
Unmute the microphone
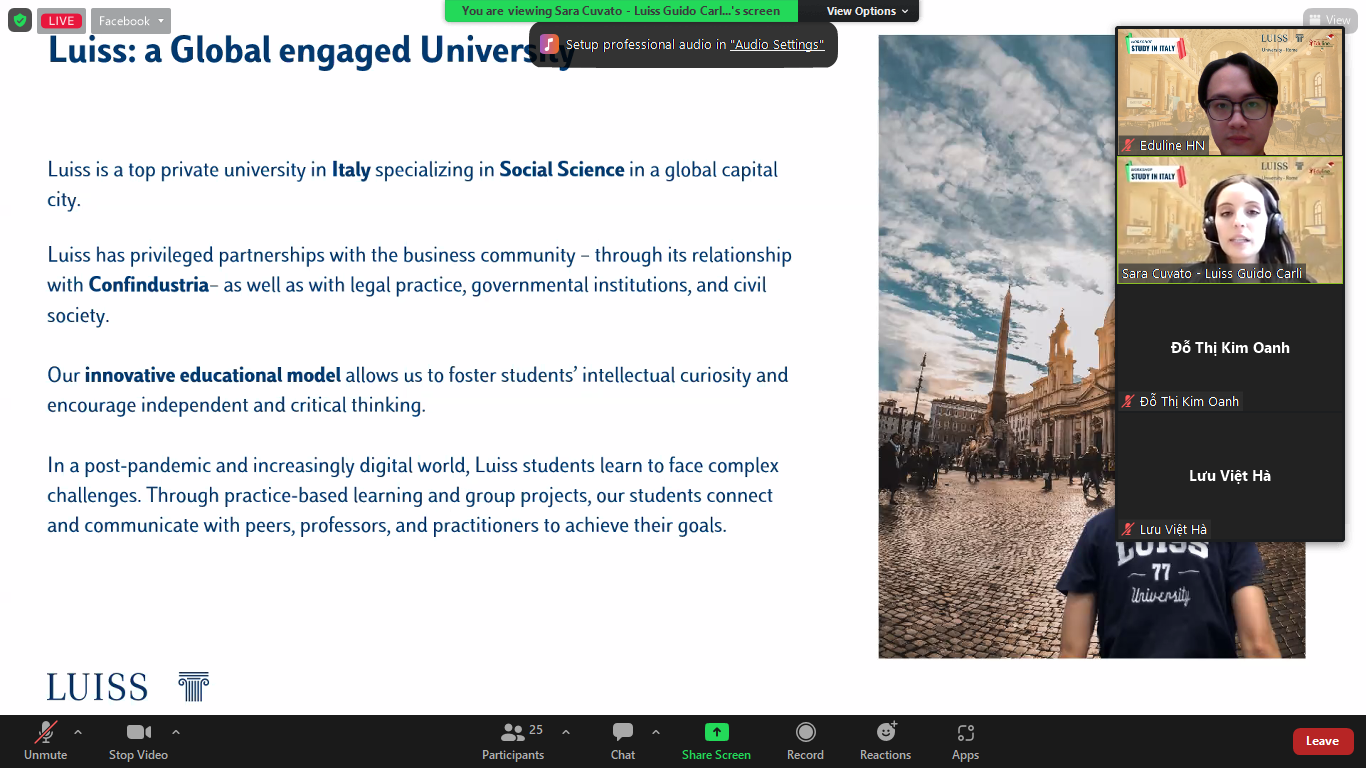pyautogui.click(x=45, y=741)
